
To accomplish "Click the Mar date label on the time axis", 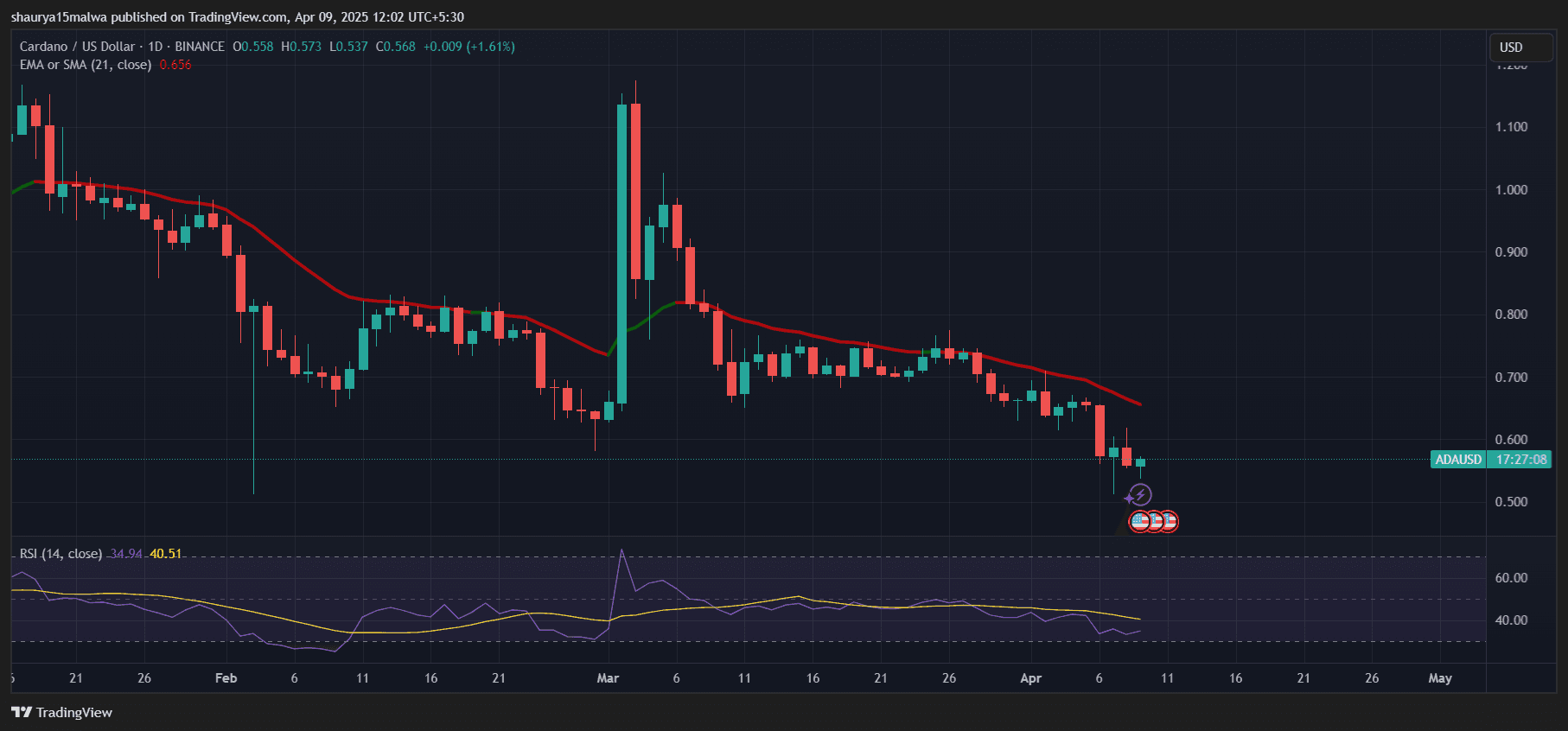I will click(x=608, y=678).
